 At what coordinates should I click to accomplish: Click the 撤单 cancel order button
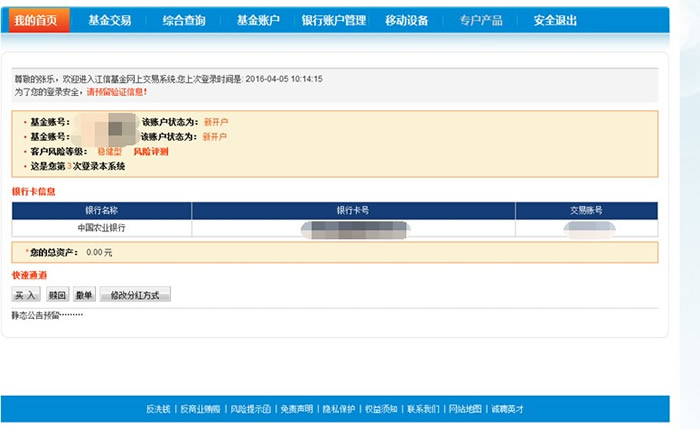(x=84, y=295)
